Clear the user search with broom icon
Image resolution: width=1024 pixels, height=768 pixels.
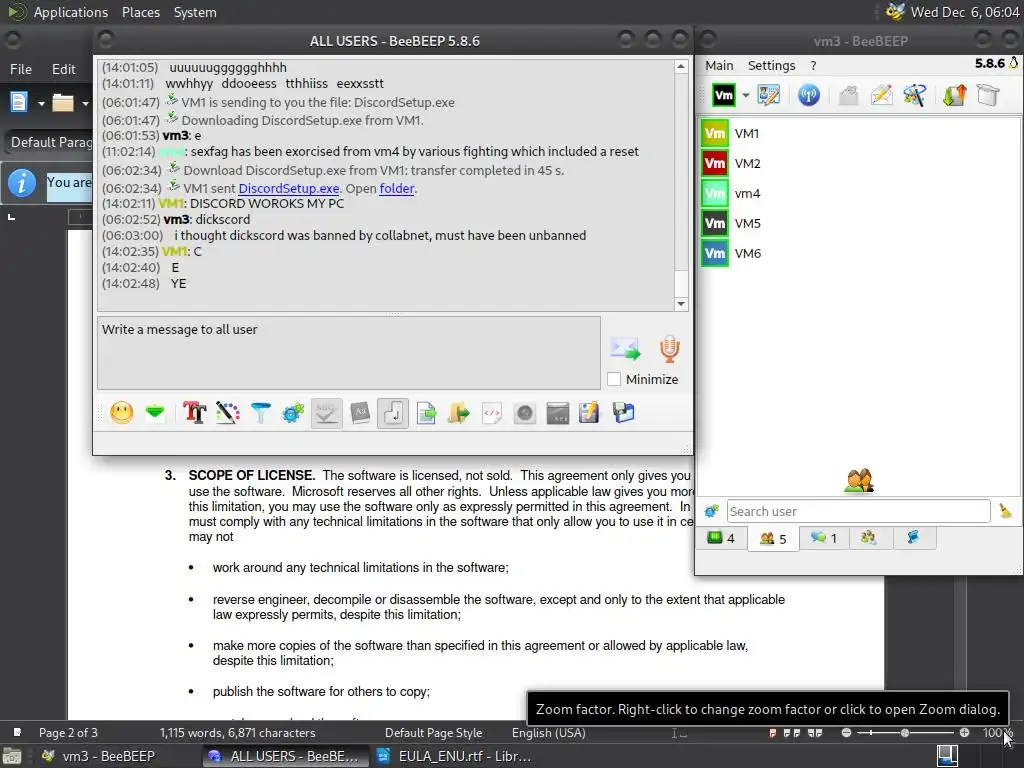point(1005,511)
